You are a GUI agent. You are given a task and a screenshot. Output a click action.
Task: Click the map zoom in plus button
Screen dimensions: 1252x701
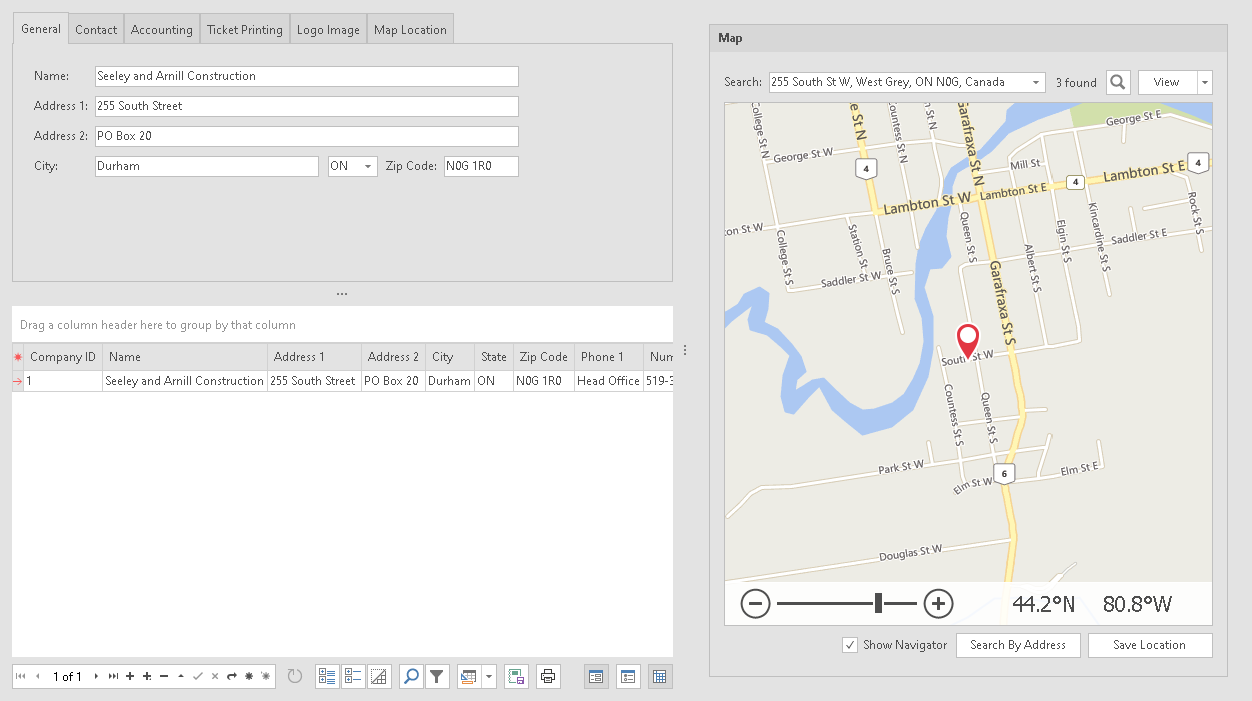click(937, 603)
